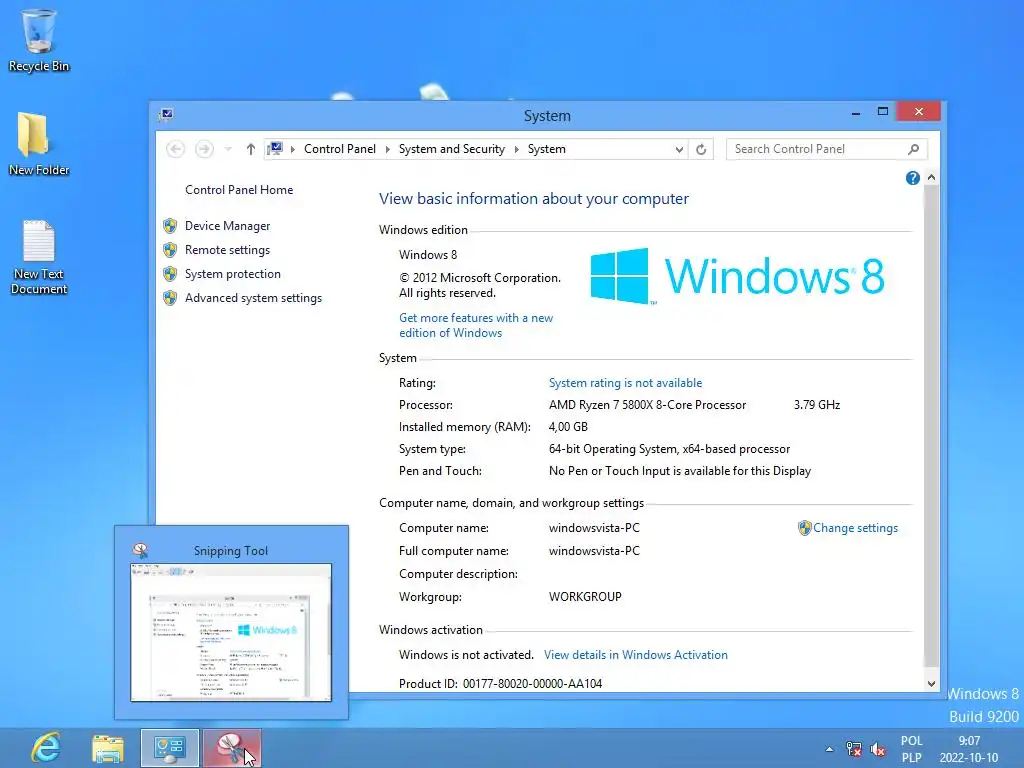Click the Advanced system settings shield icon
Image resolution: width=1024 pixels, height=768 pixels.
pyautogui.click(x=170, y=298)
